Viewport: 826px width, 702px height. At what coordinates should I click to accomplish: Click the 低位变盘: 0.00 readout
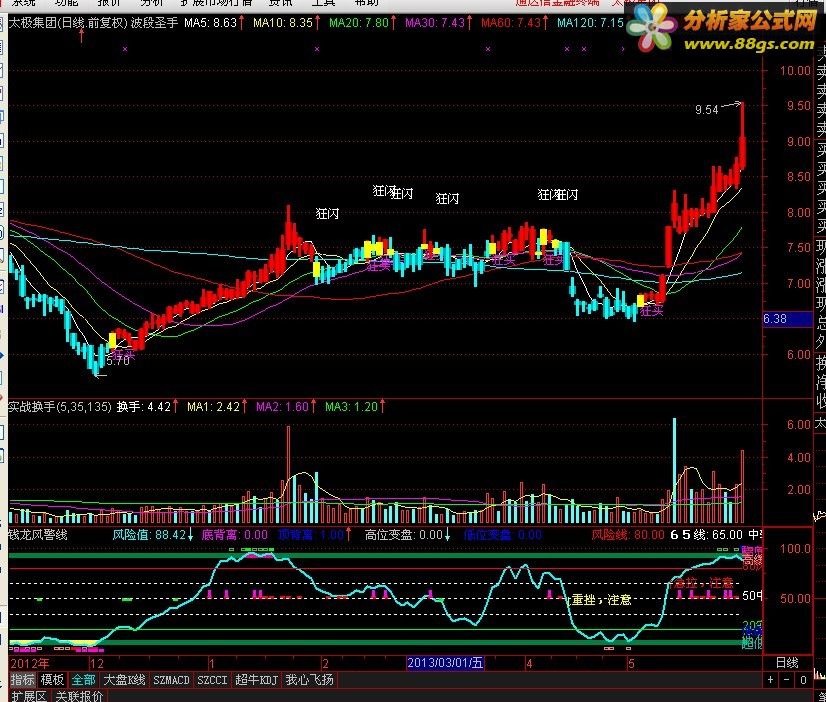(x=503, y=535)
